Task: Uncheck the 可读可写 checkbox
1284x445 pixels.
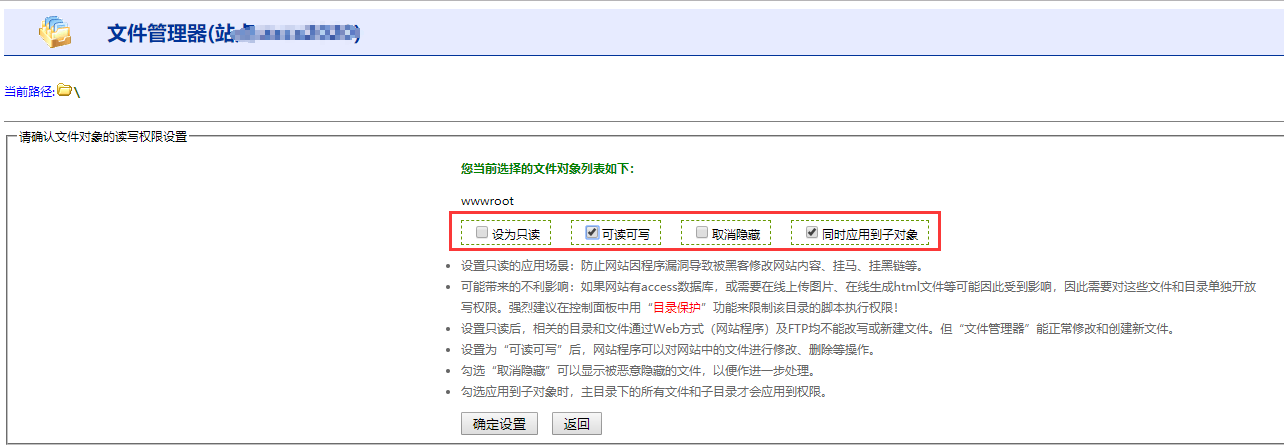Action: 592,233
